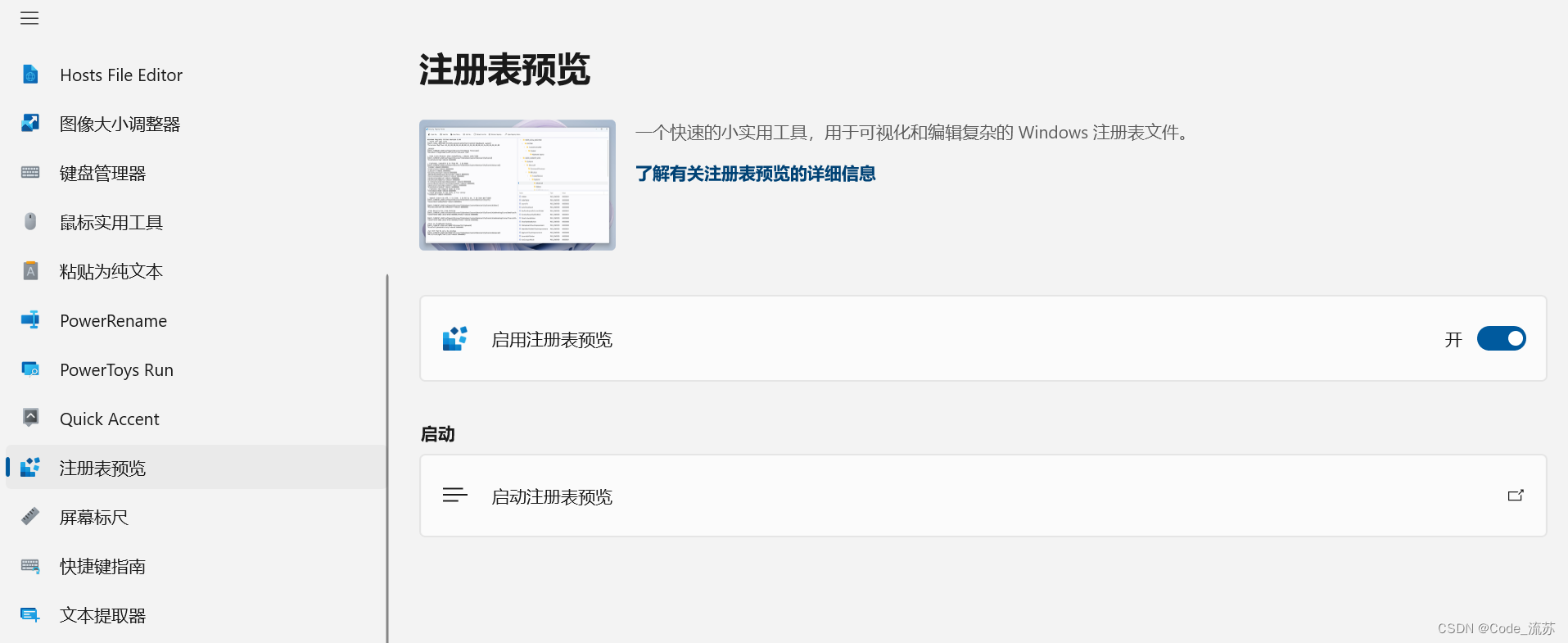Click the sidebar vertical scrollbar
This screenshot has width=1568, height=643.
point(387,459)
